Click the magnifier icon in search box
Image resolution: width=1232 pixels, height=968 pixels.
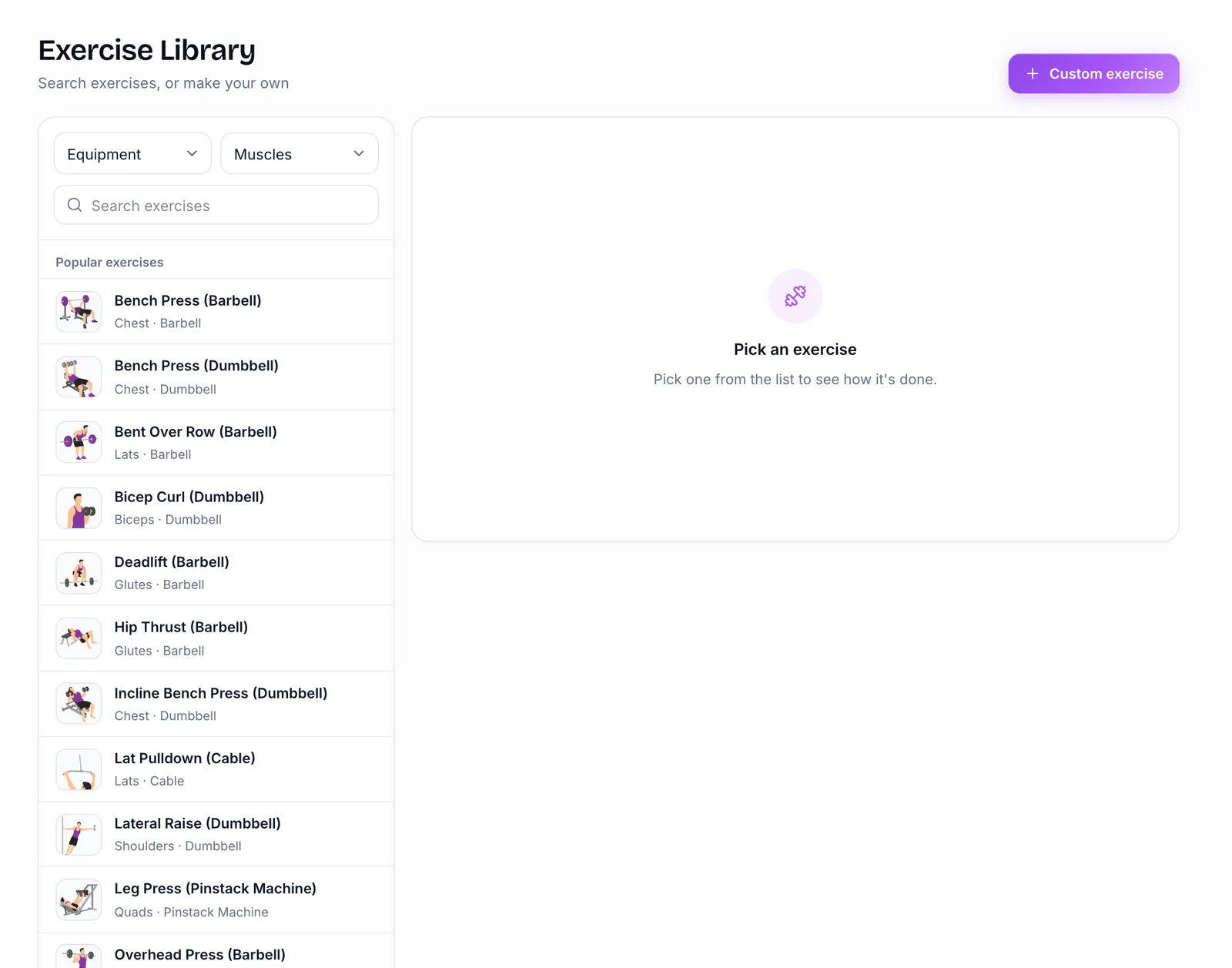tap(75, 205)
